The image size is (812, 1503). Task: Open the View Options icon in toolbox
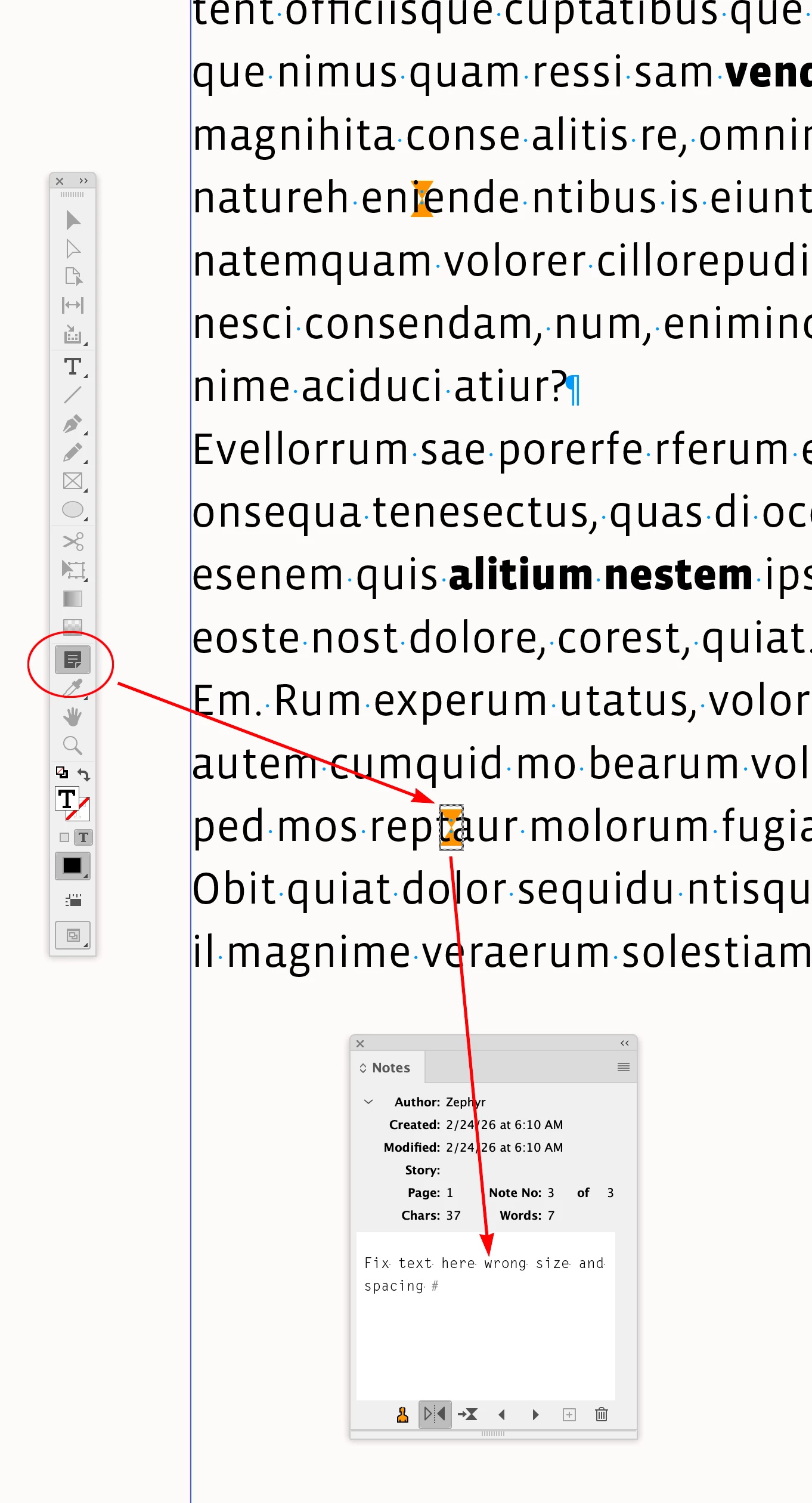point(73,900)
